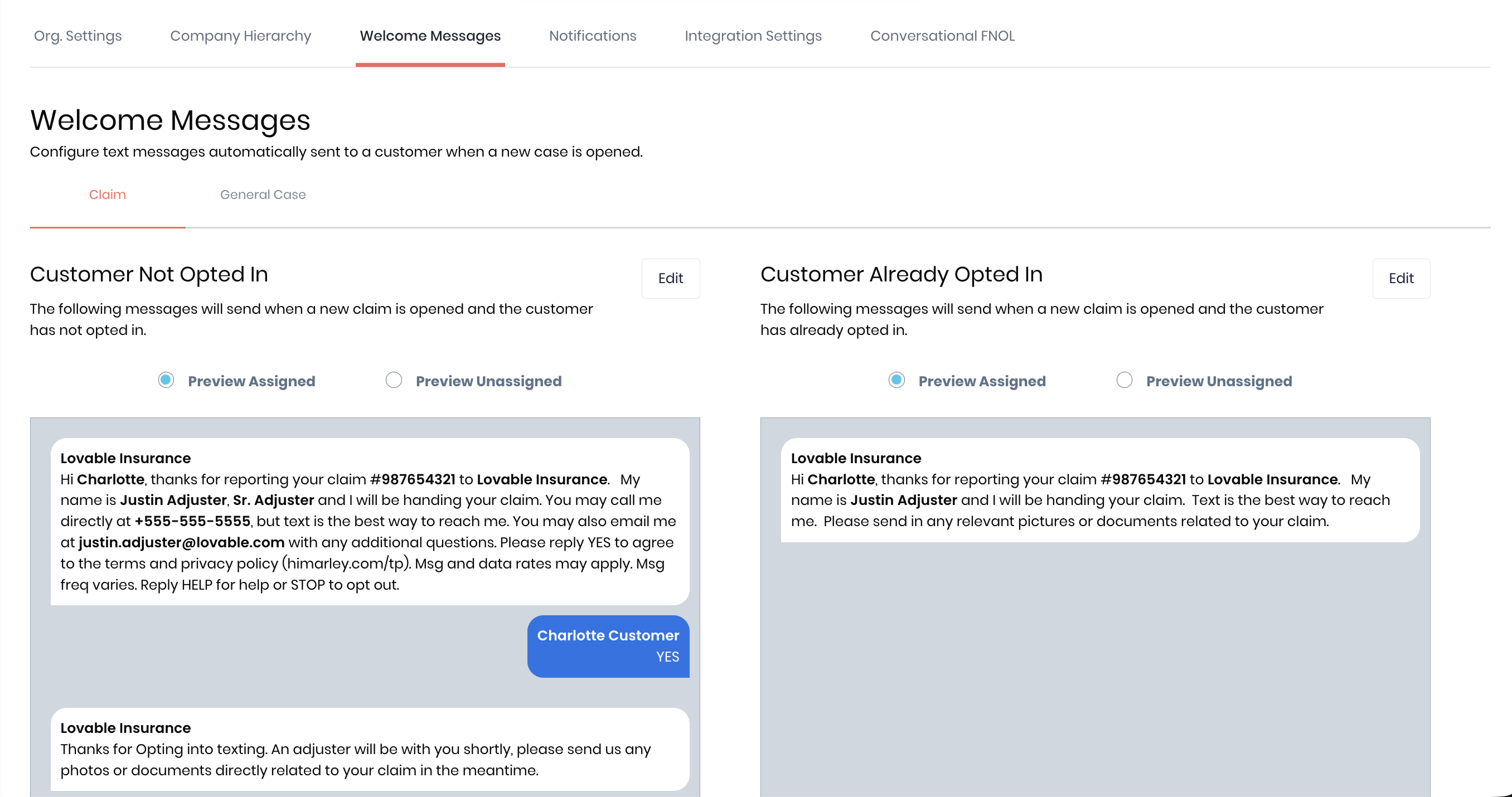Click the Welcome Messages page heading

pyautogui.click(x=170, y=120)
